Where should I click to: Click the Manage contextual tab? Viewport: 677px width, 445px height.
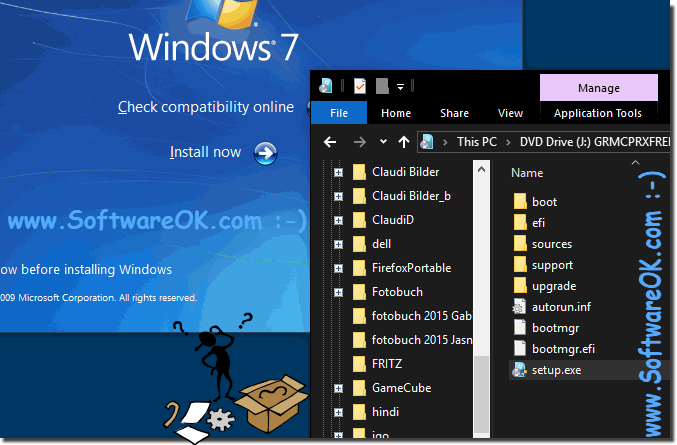coord(599,88)
